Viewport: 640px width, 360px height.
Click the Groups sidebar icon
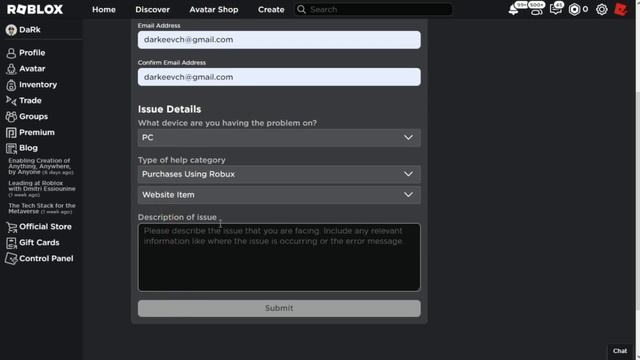click(11, 117)
